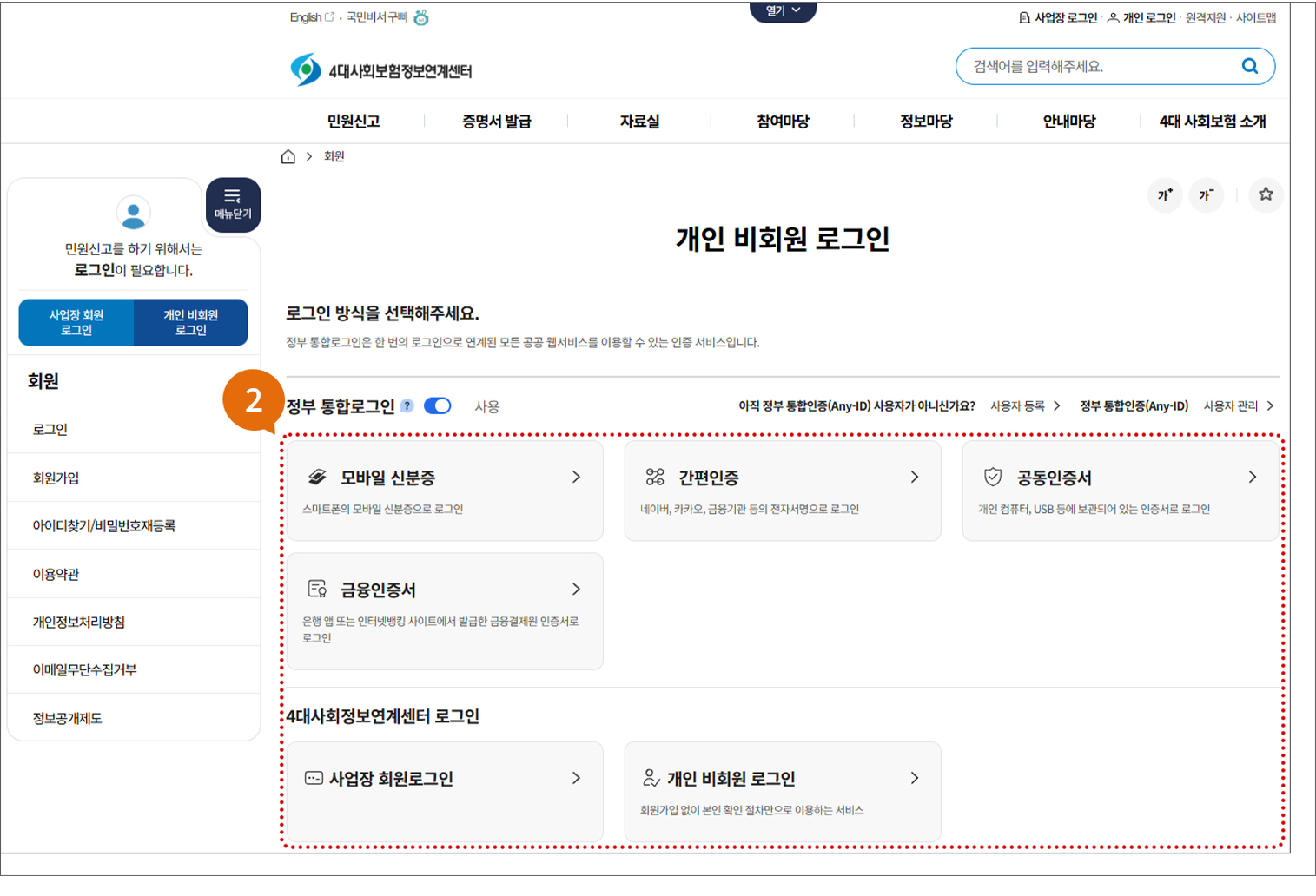Click the arrow on the 공동인증서 card

pos(1253,477)
